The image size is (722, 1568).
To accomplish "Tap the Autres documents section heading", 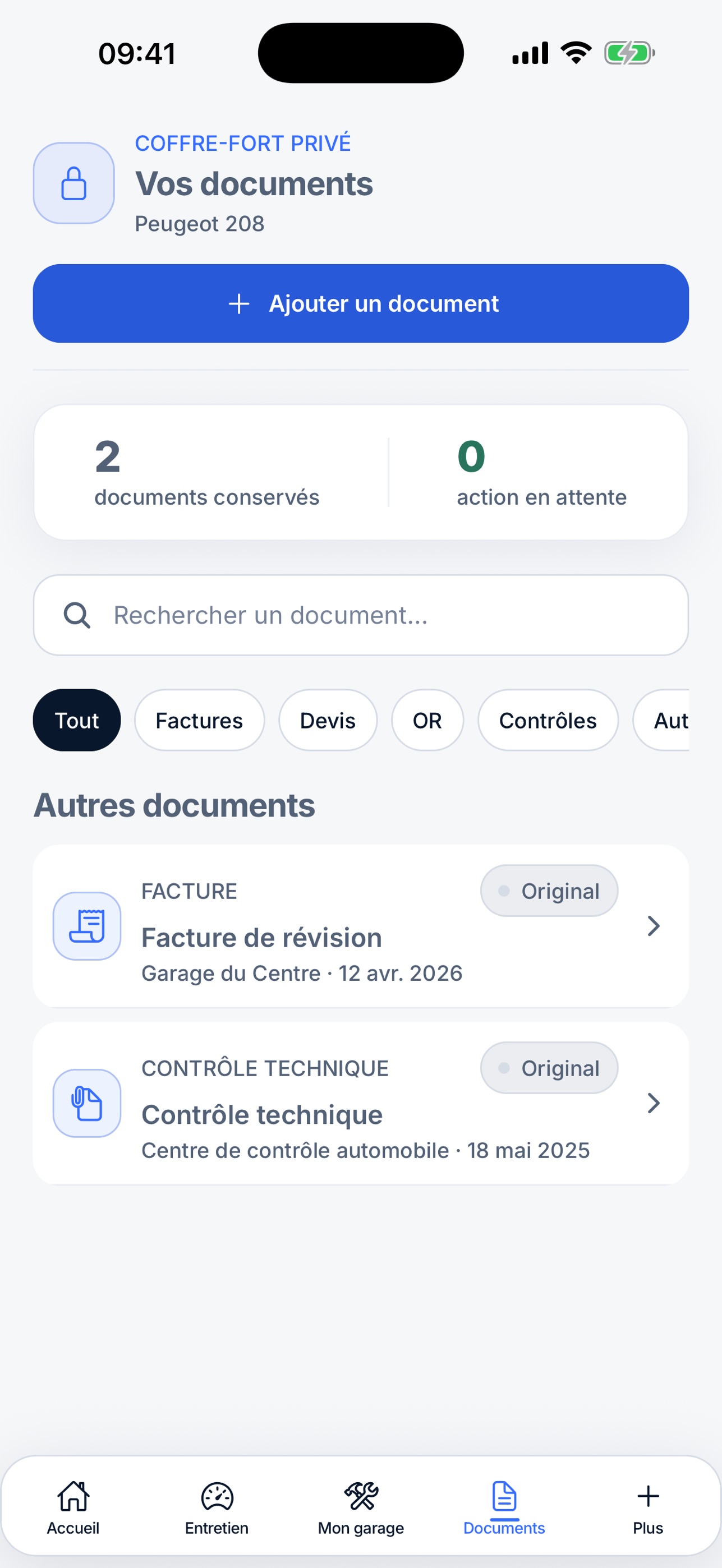I will click(174, 805).
